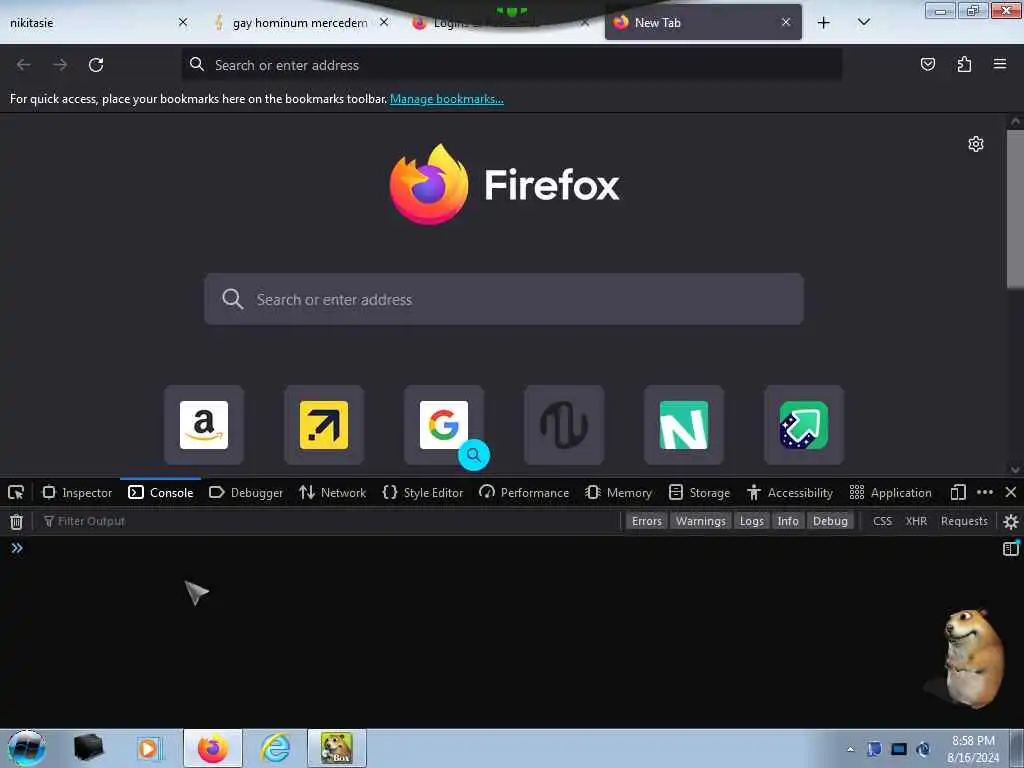The height and width of the screenshot is (768, 1024).
Task: Toggle the CSS filter
Action: pyautogui.click(x=882, y=521)
